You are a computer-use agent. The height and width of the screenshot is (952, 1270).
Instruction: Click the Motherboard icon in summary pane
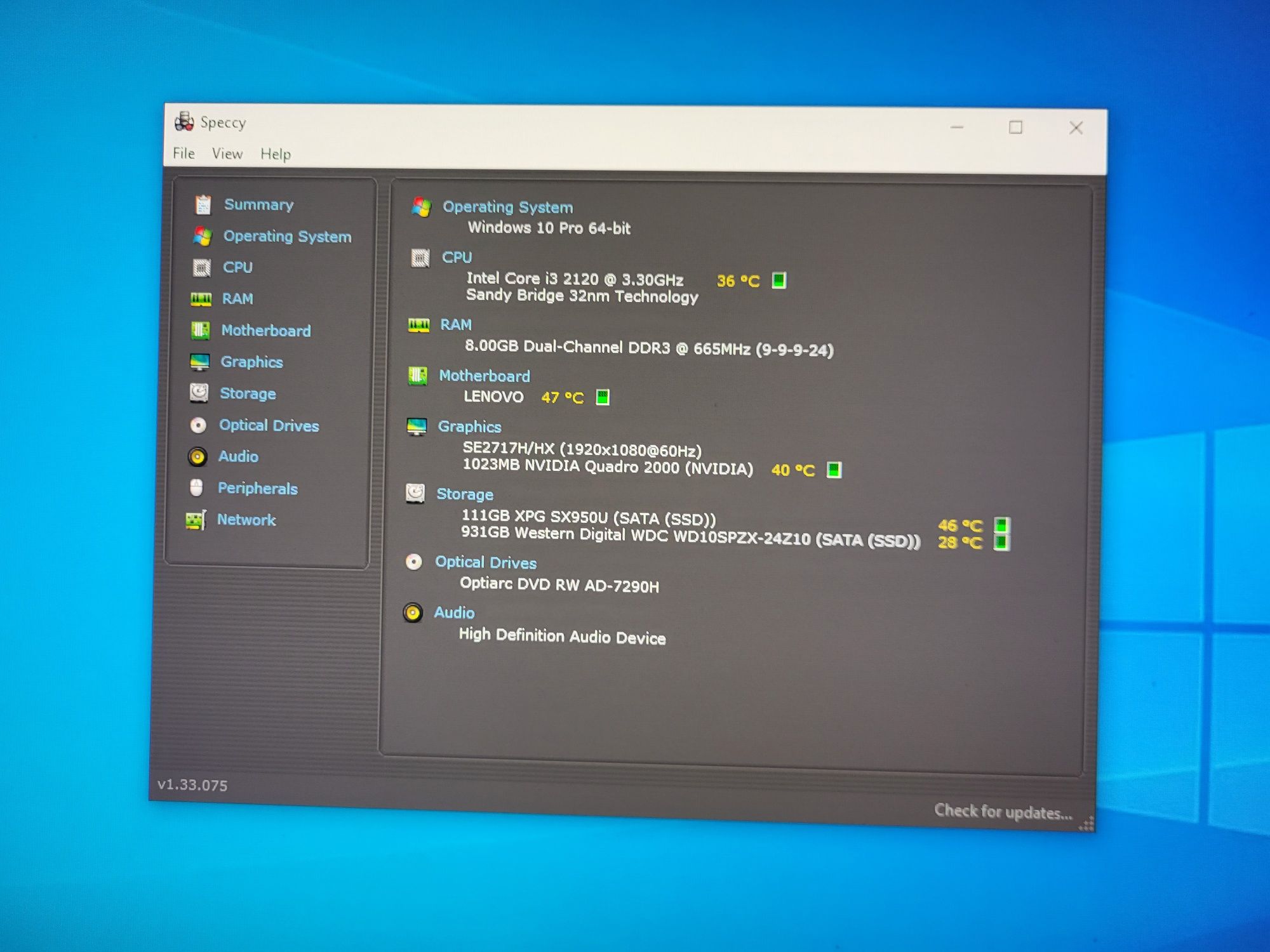pyautogui.click(x=417, y=376)
